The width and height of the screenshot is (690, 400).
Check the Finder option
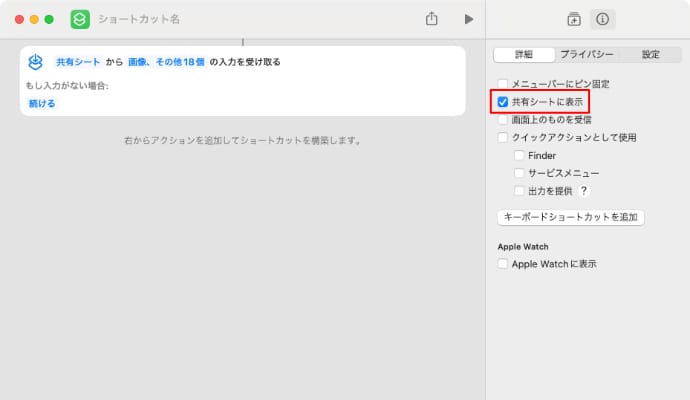coord(519,156)
